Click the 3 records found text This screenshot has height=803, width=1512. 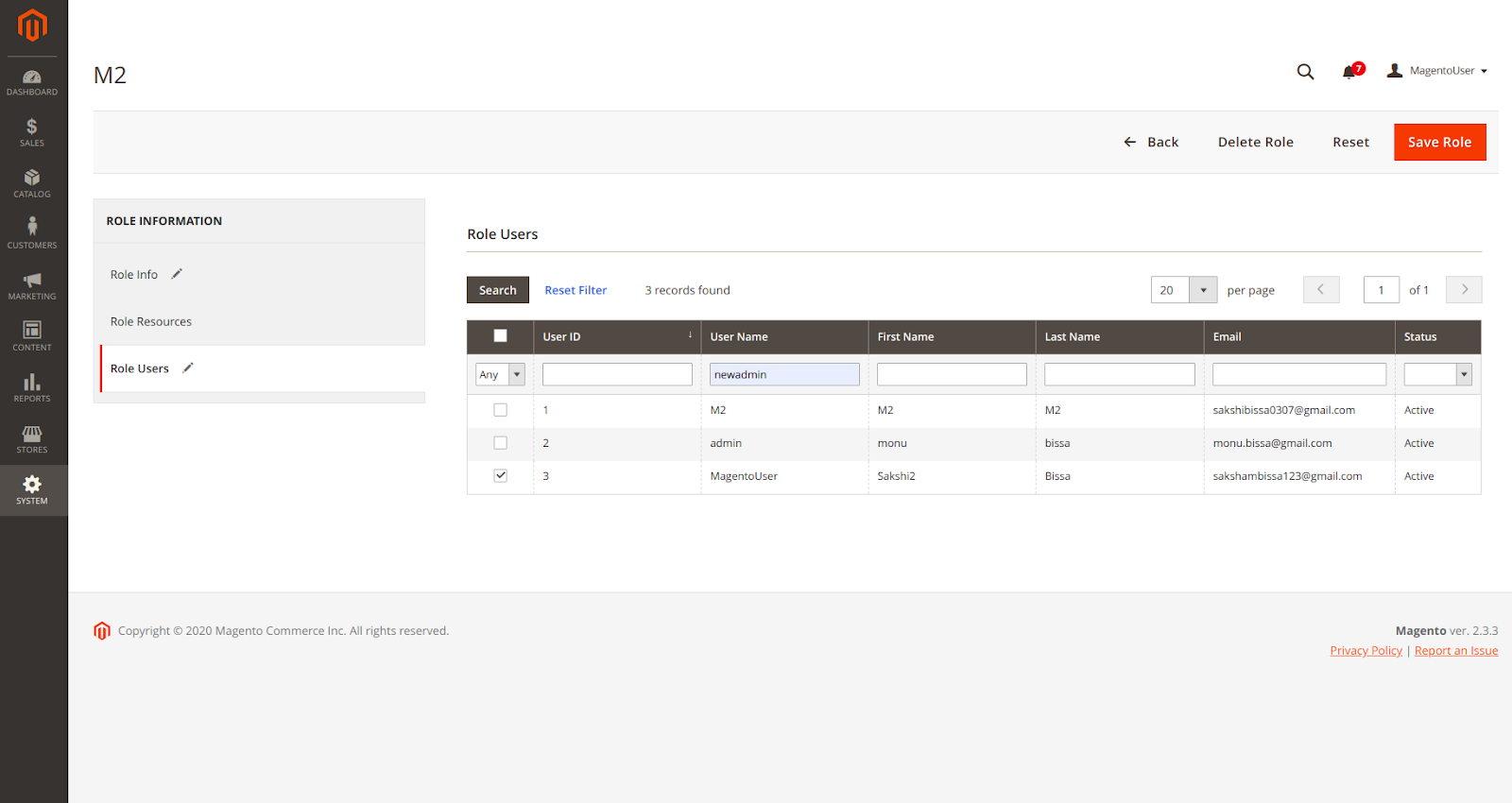(687, 290)
